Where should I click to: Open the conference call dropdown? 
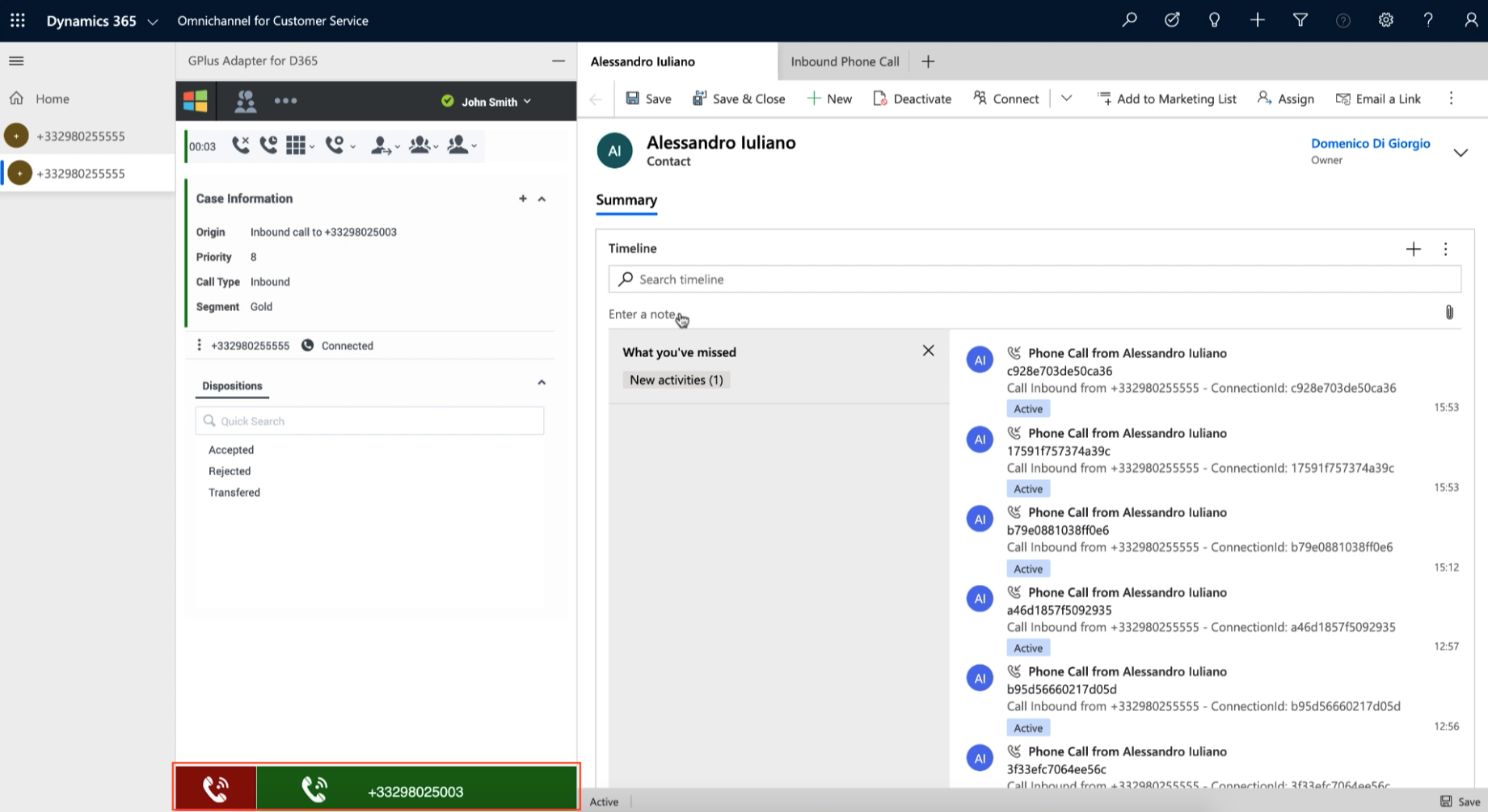click(x=424, y=145)
